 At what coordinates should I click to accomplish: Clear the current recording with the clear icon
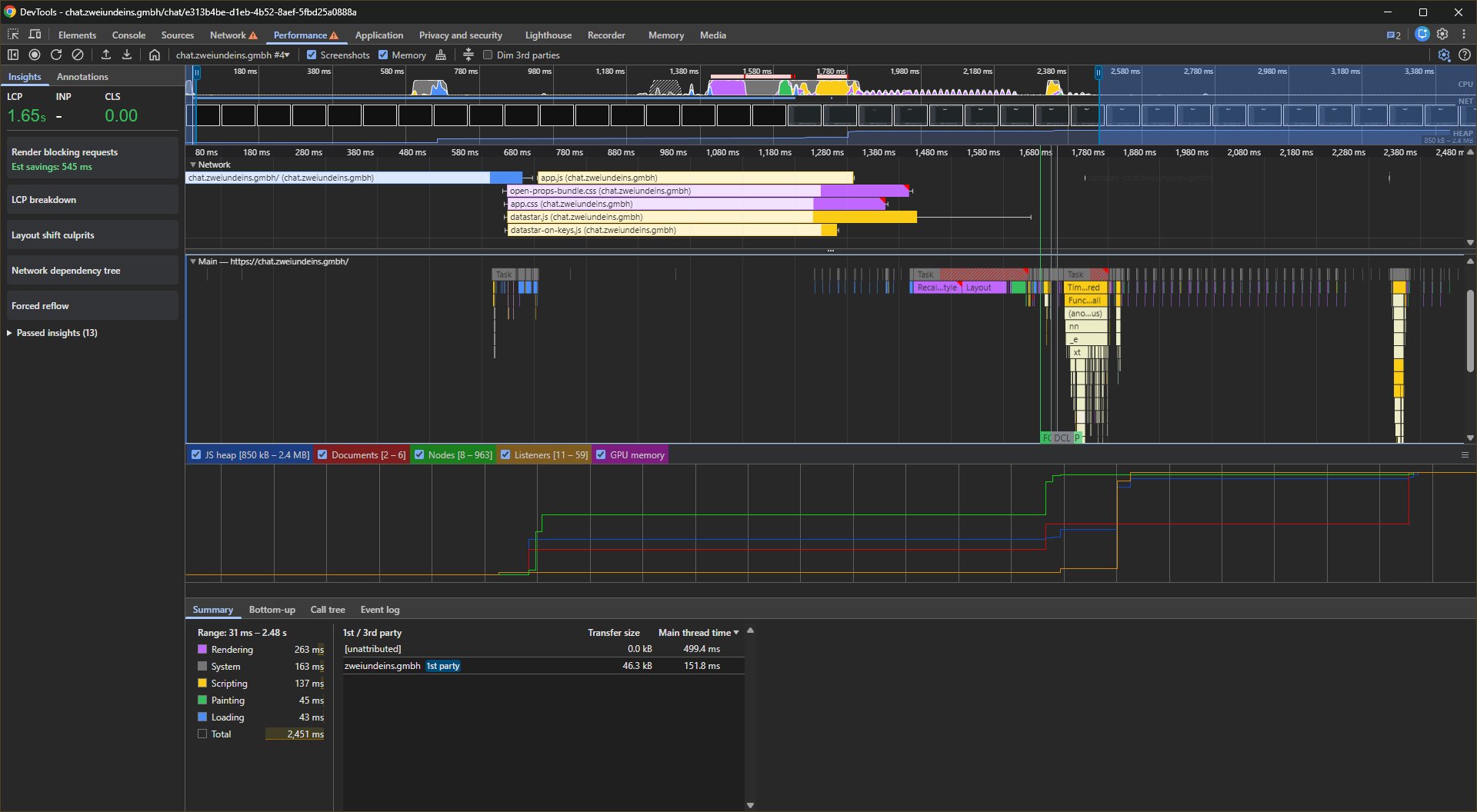click(x=78, y=55)
